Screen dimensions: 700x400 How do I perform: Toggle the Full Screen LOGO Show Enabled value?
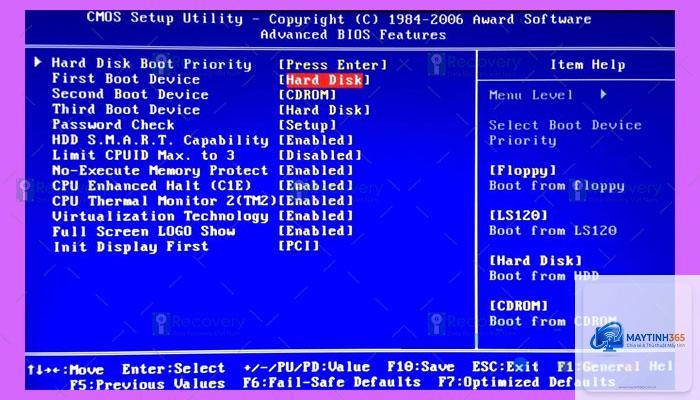pos(316,231)
